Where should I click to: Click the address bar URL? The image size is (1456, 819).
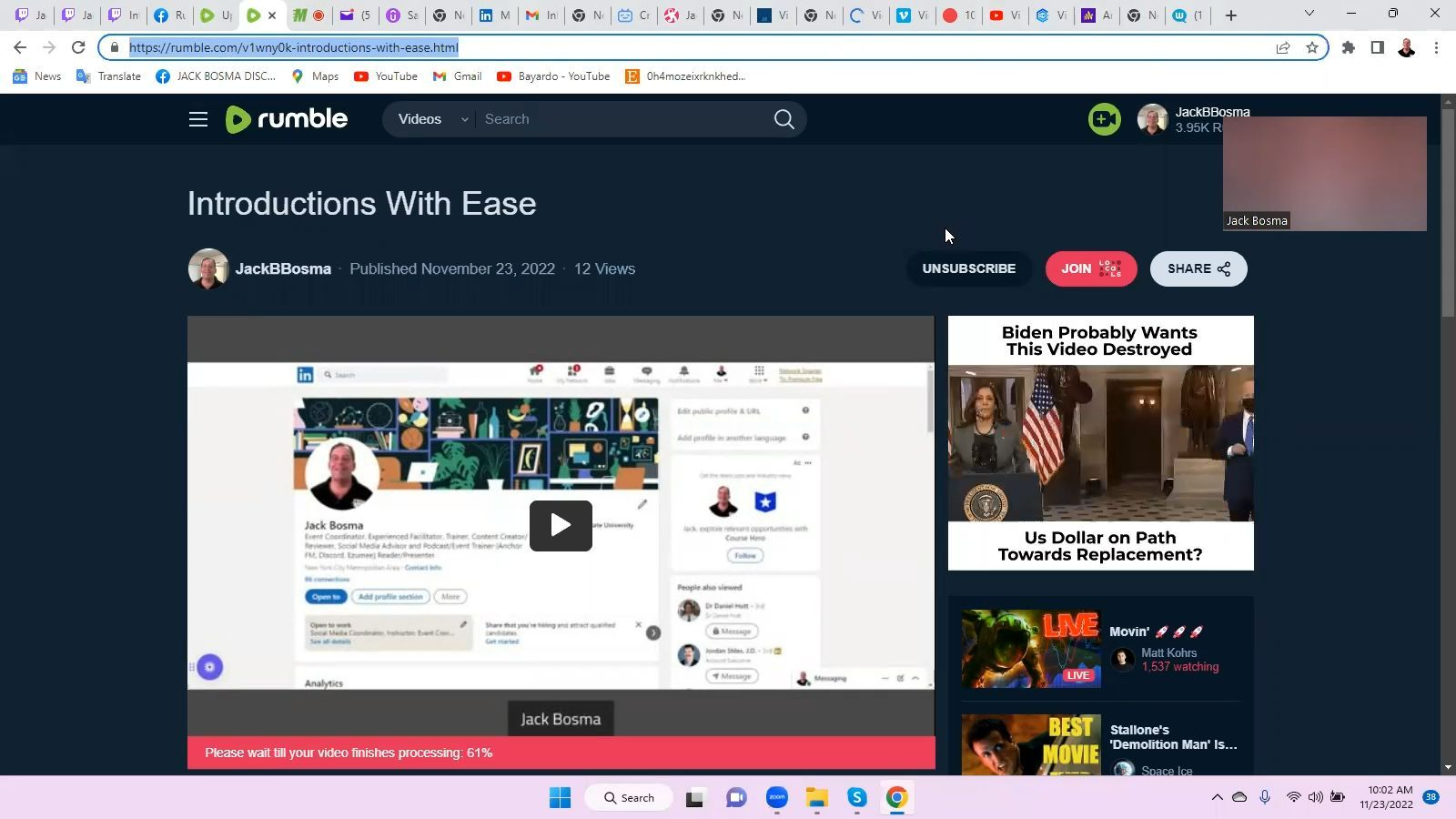[293, 47]
